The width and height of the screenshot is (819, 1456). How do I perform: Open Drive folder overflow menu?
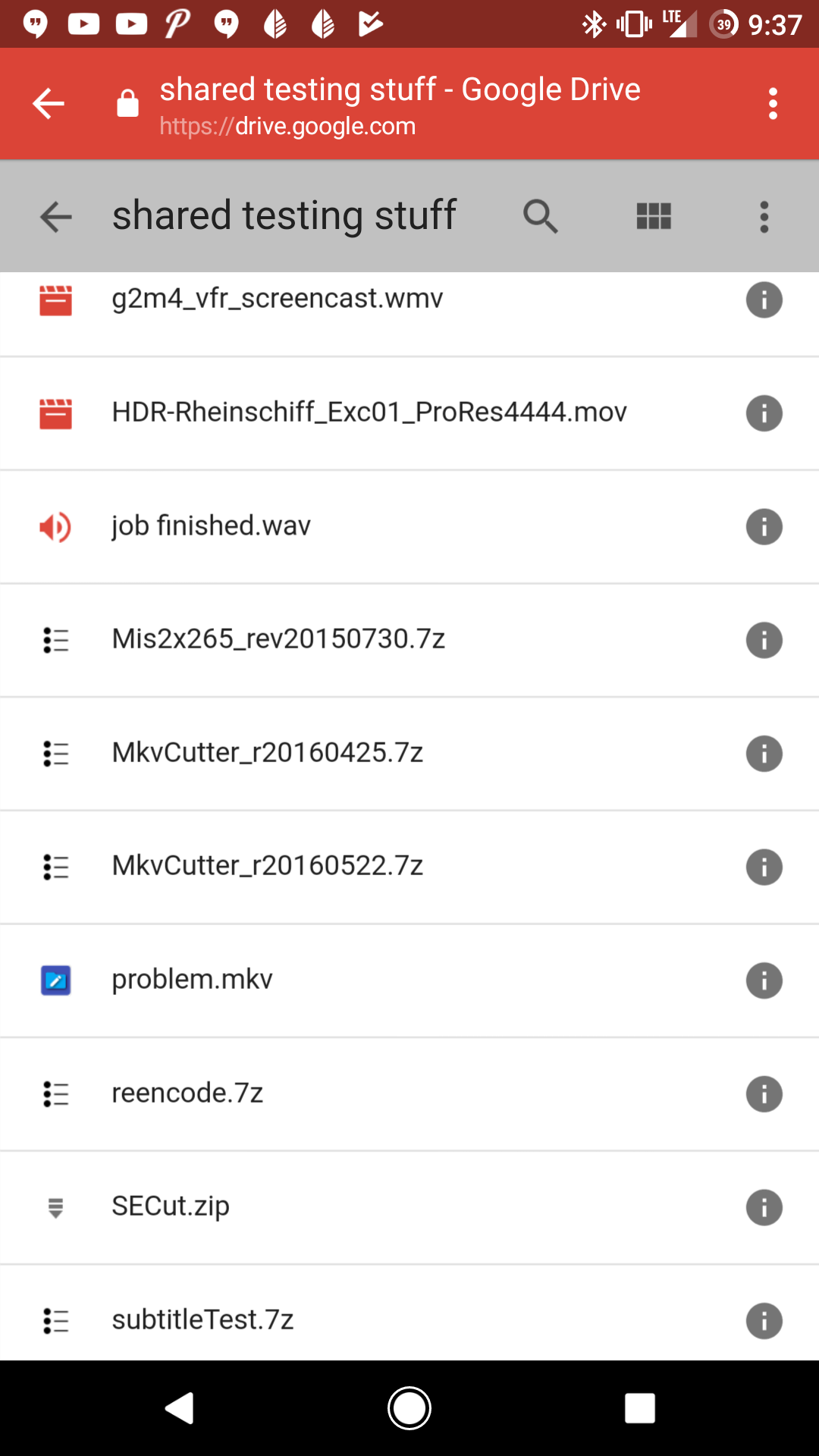point(764,217)
